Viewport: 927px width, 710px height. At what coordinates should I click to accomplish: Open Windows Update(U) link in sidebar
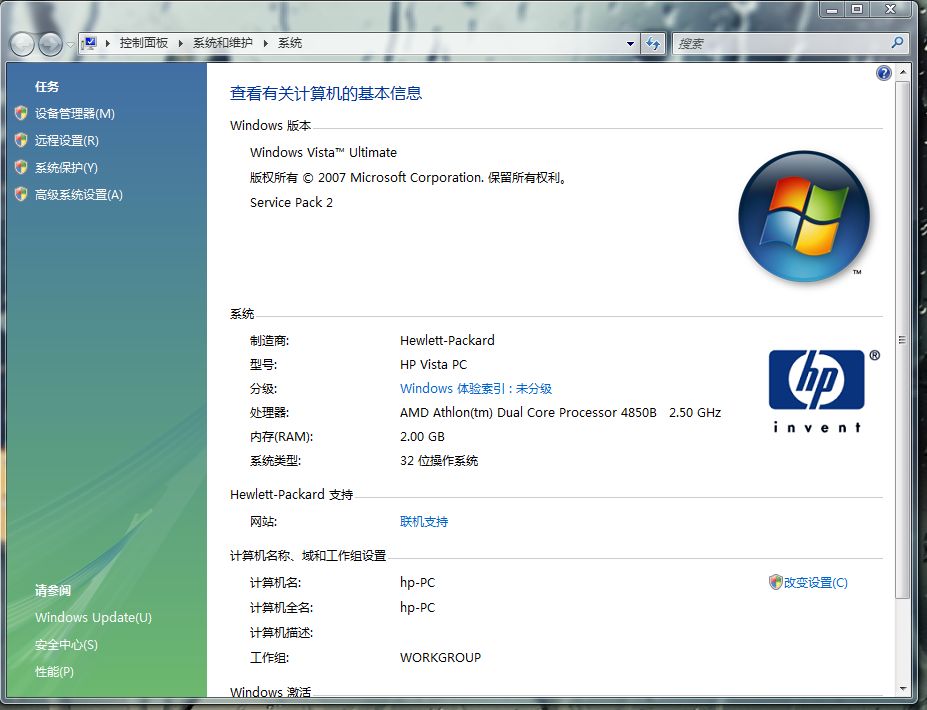[x=93, y=618]
